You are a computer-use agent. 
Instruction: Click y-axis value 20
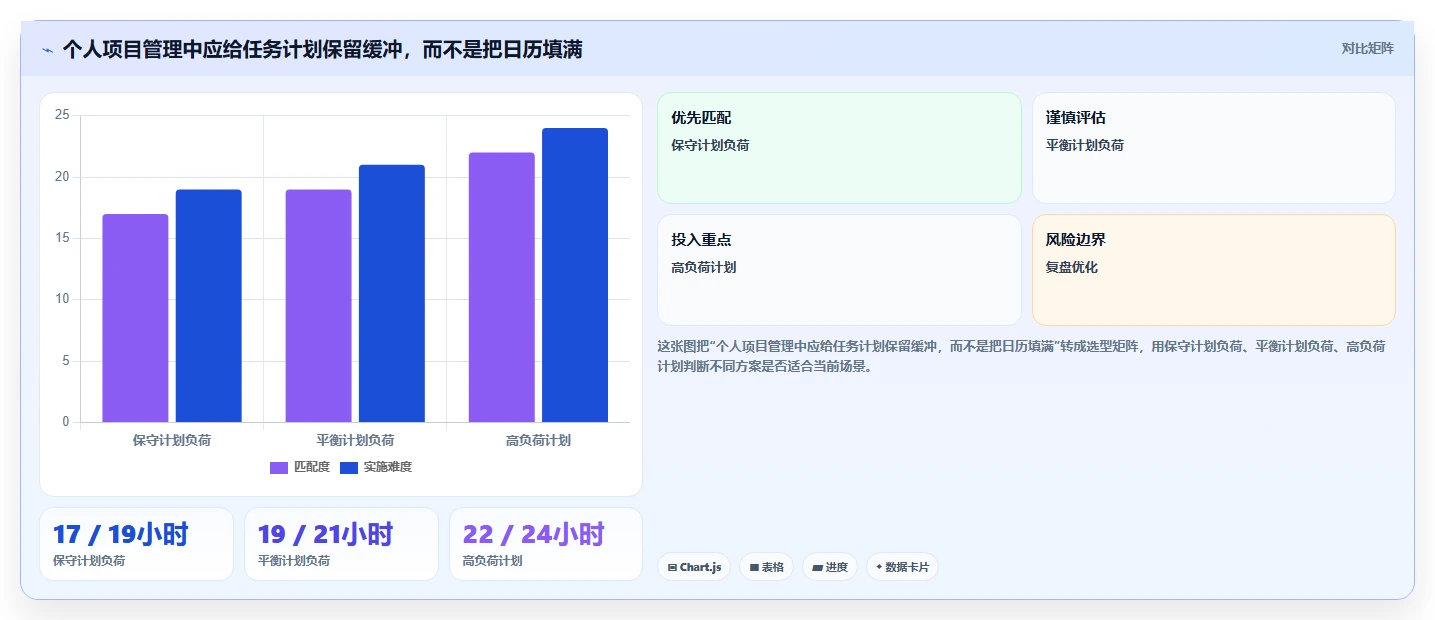[62, 177]
